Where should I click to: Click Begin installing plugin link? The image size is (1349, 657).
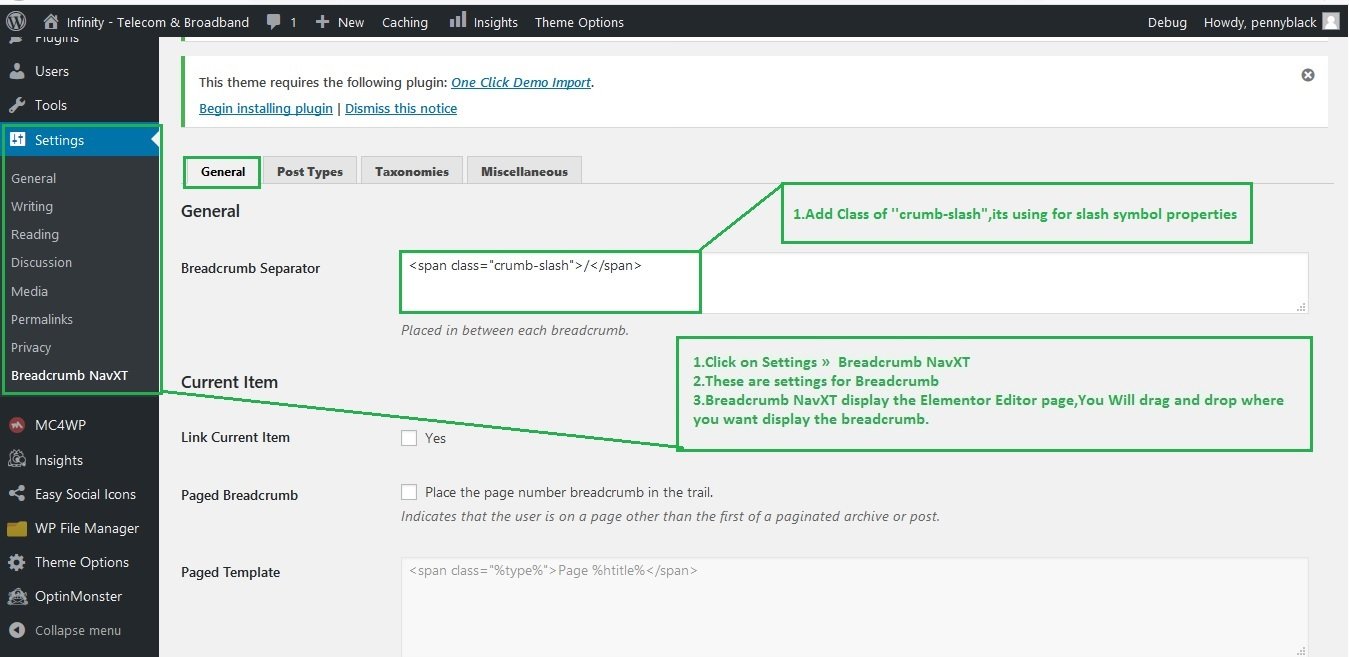coord(266,108)
